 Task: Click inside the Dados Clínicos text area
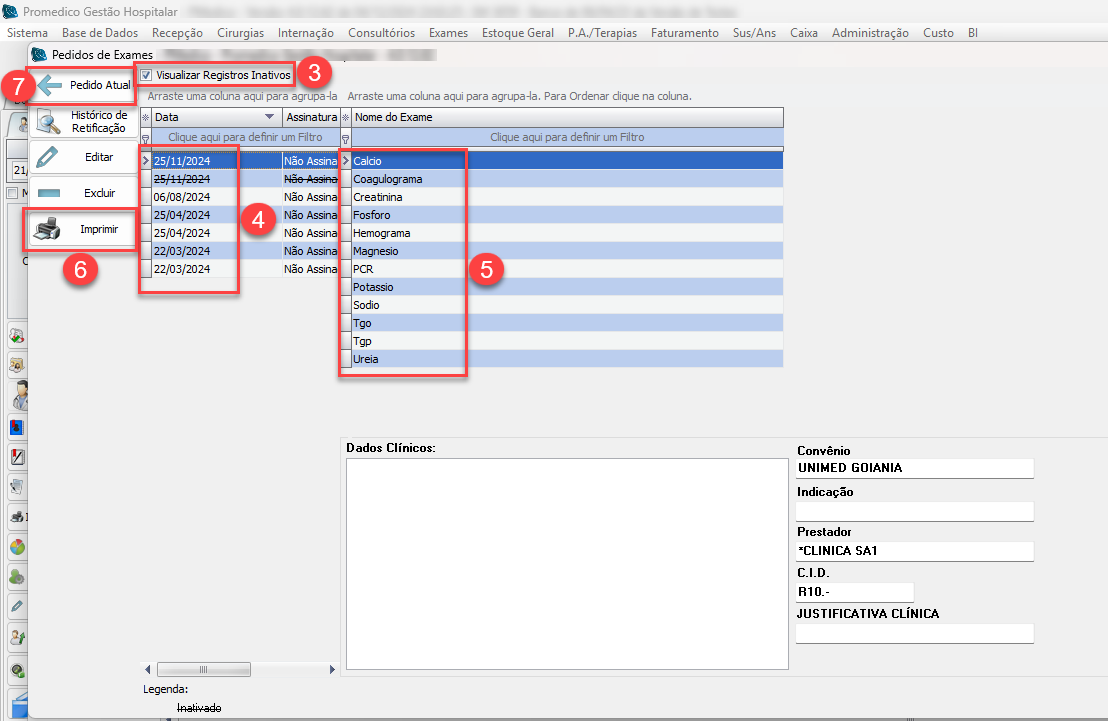(x=566, y=562)
